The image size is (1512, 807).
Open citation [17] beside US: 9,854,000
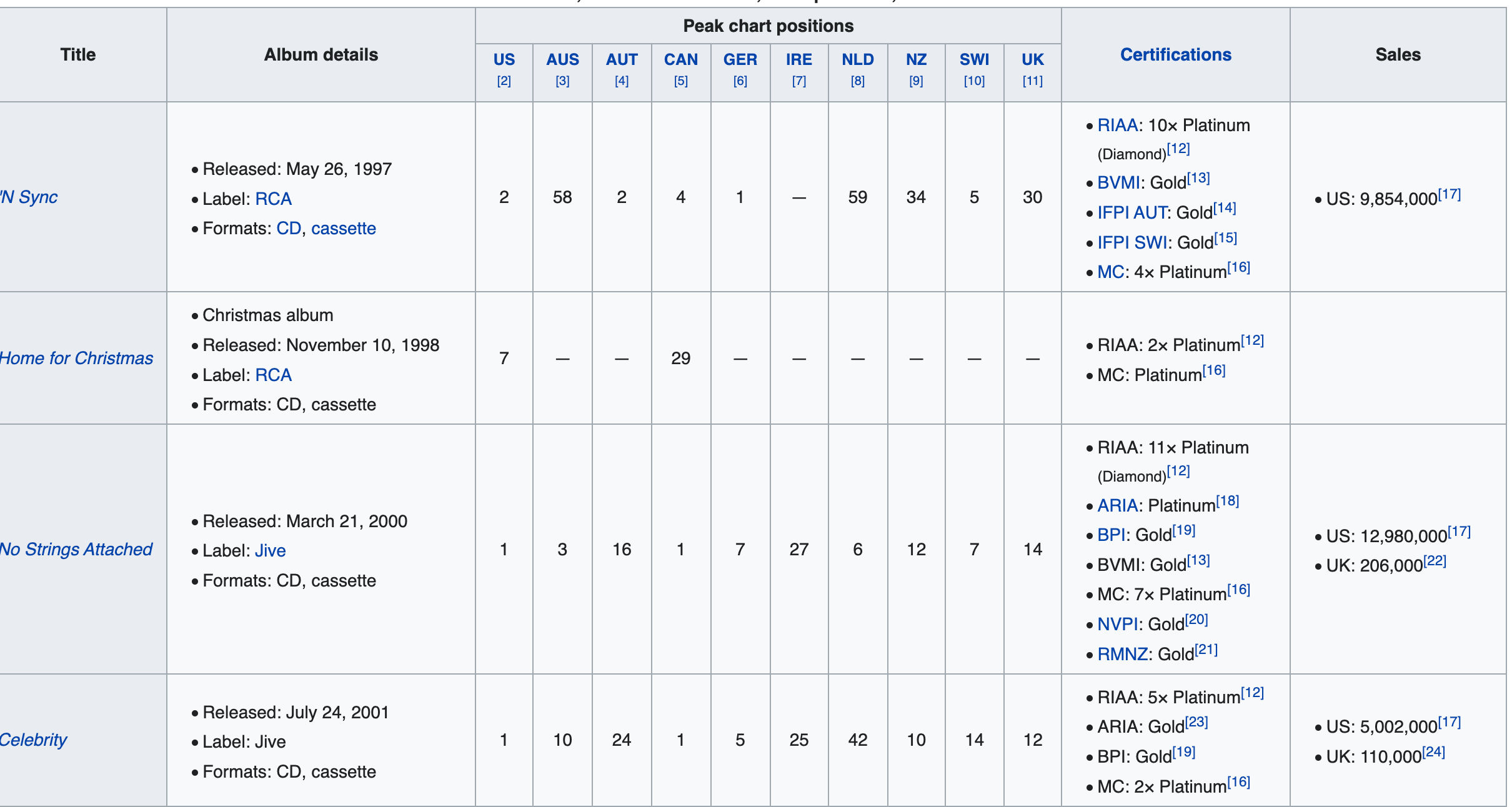[x=1450, y=194]
